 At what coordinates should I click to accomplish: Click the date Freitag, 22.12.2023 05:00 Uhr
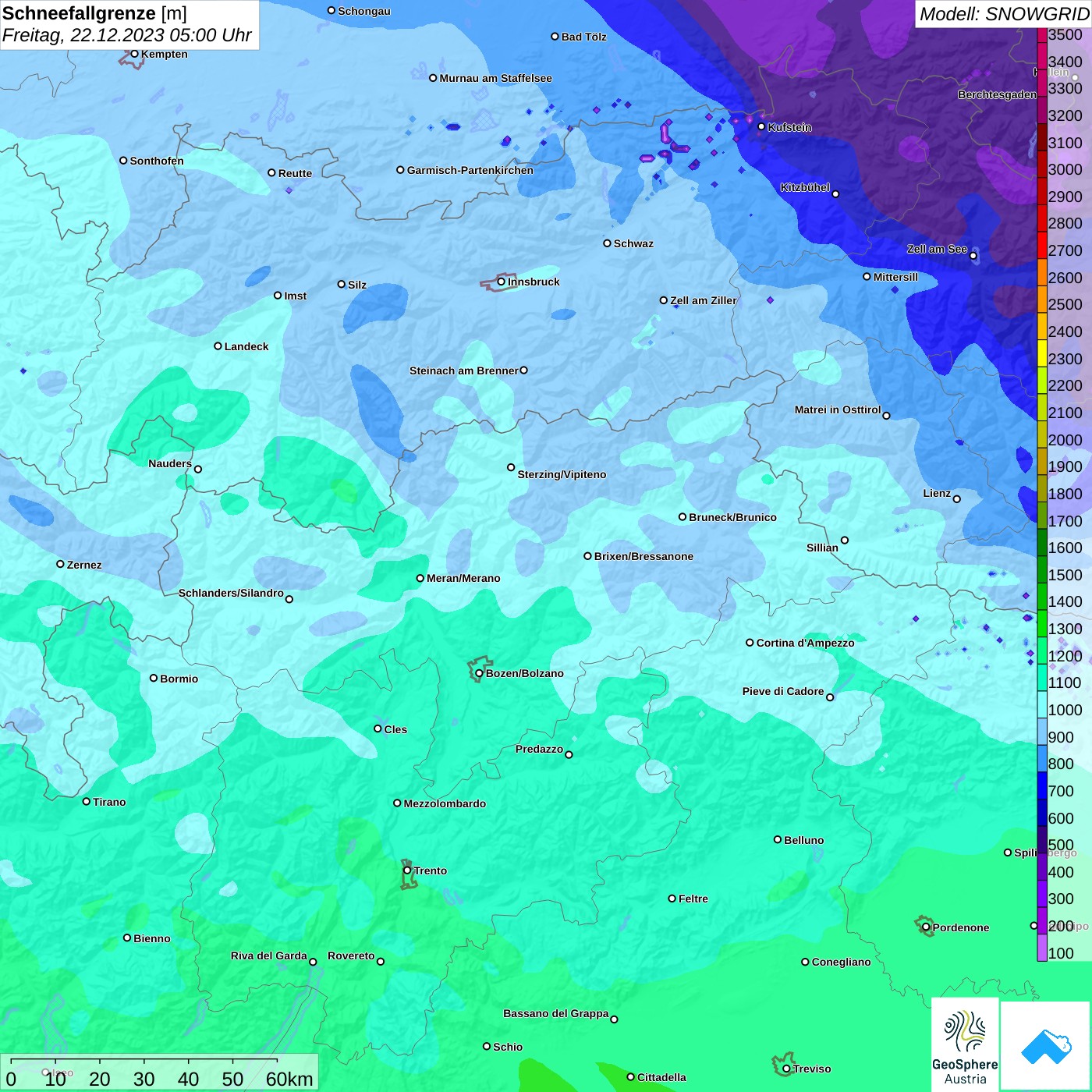pos(126,35)
